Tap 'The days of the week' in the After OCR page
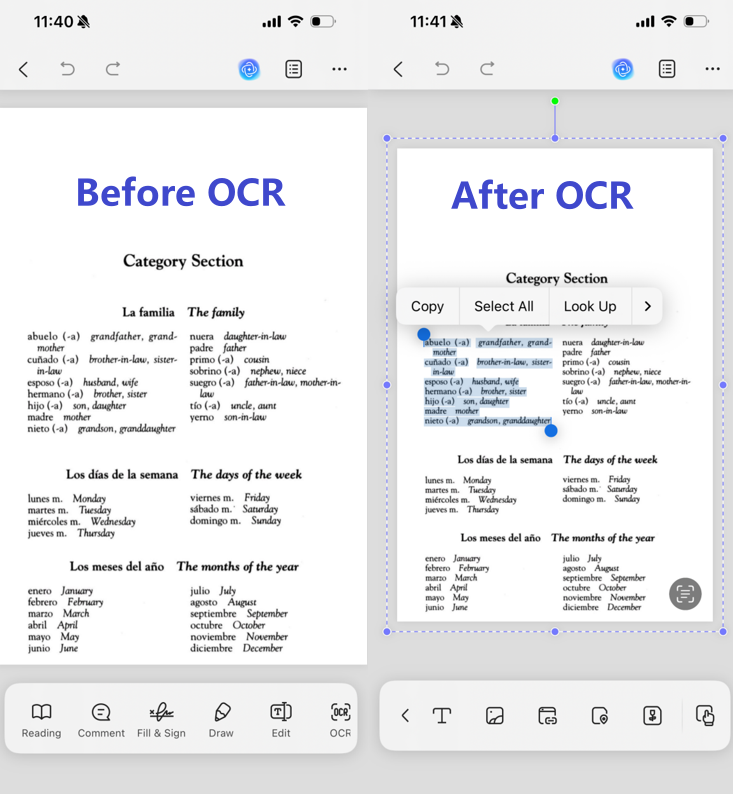 pos(610,460)
